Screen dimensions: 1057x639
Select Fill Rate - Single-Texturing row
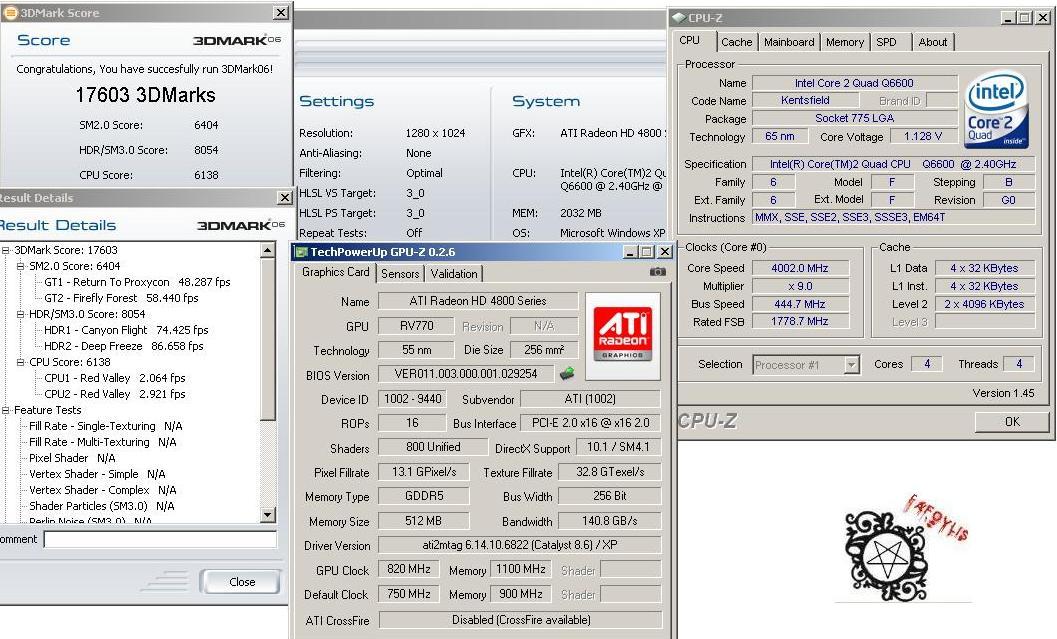(106, 426)
